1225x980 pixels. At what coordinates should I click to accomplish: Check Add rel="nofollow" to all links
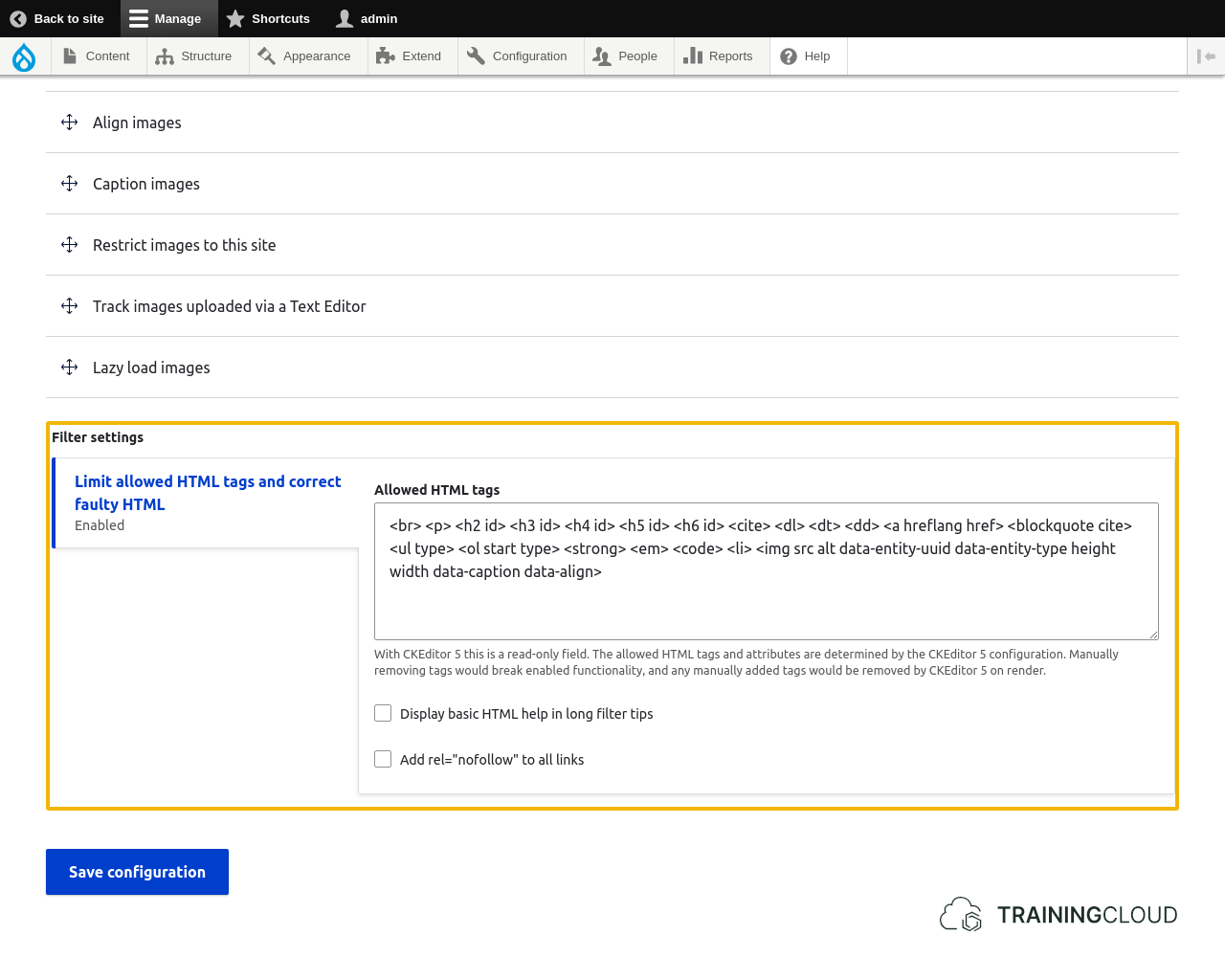click(x=383, y=759)
